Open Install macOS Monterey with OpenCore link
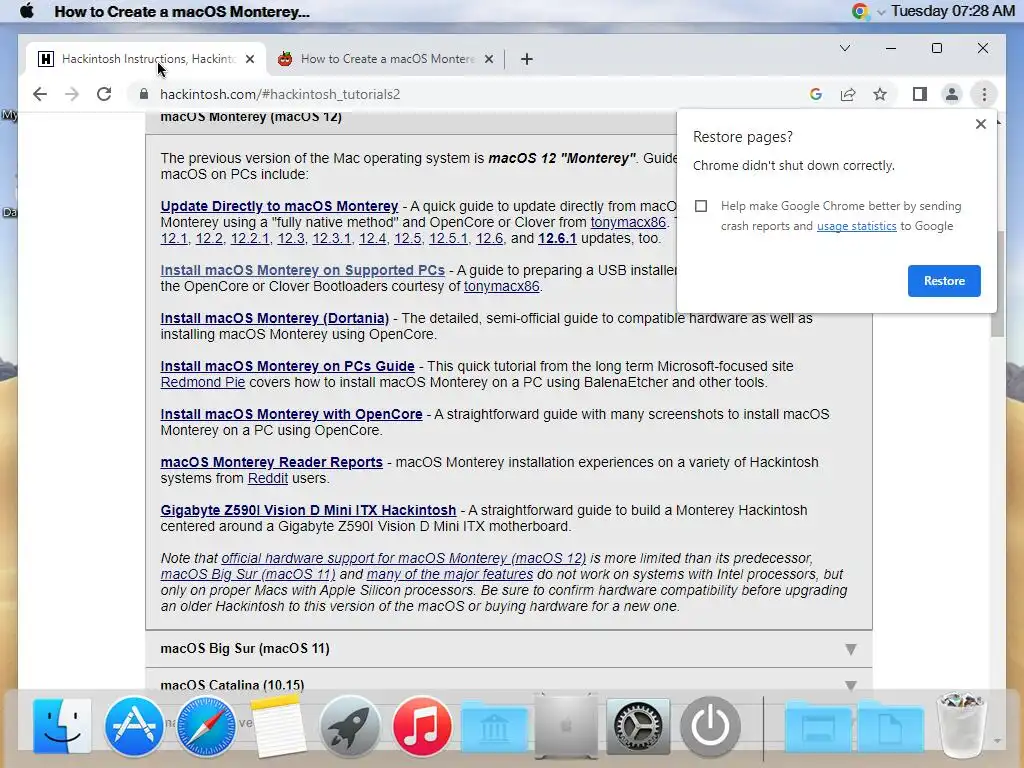1024x768 pixels. tap(291, 414)
